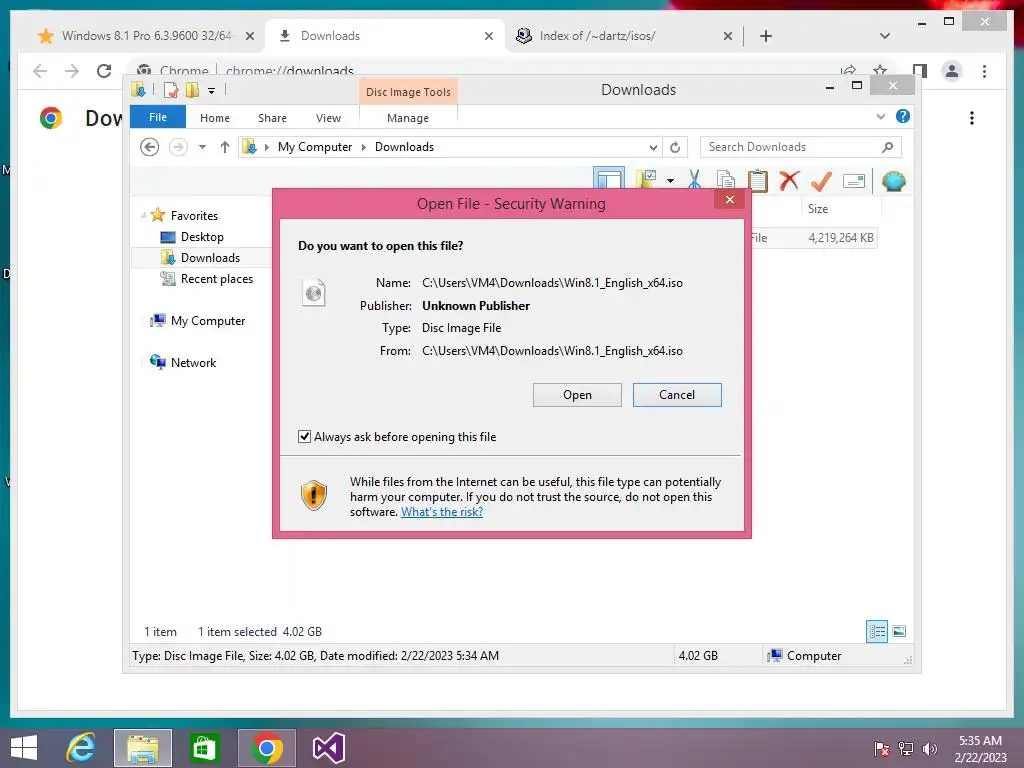Viewport: 1024px width, 768px height.
Task: Click the clipboard Paste icon in Explorer toolbar
Action: tap(758, 180)
